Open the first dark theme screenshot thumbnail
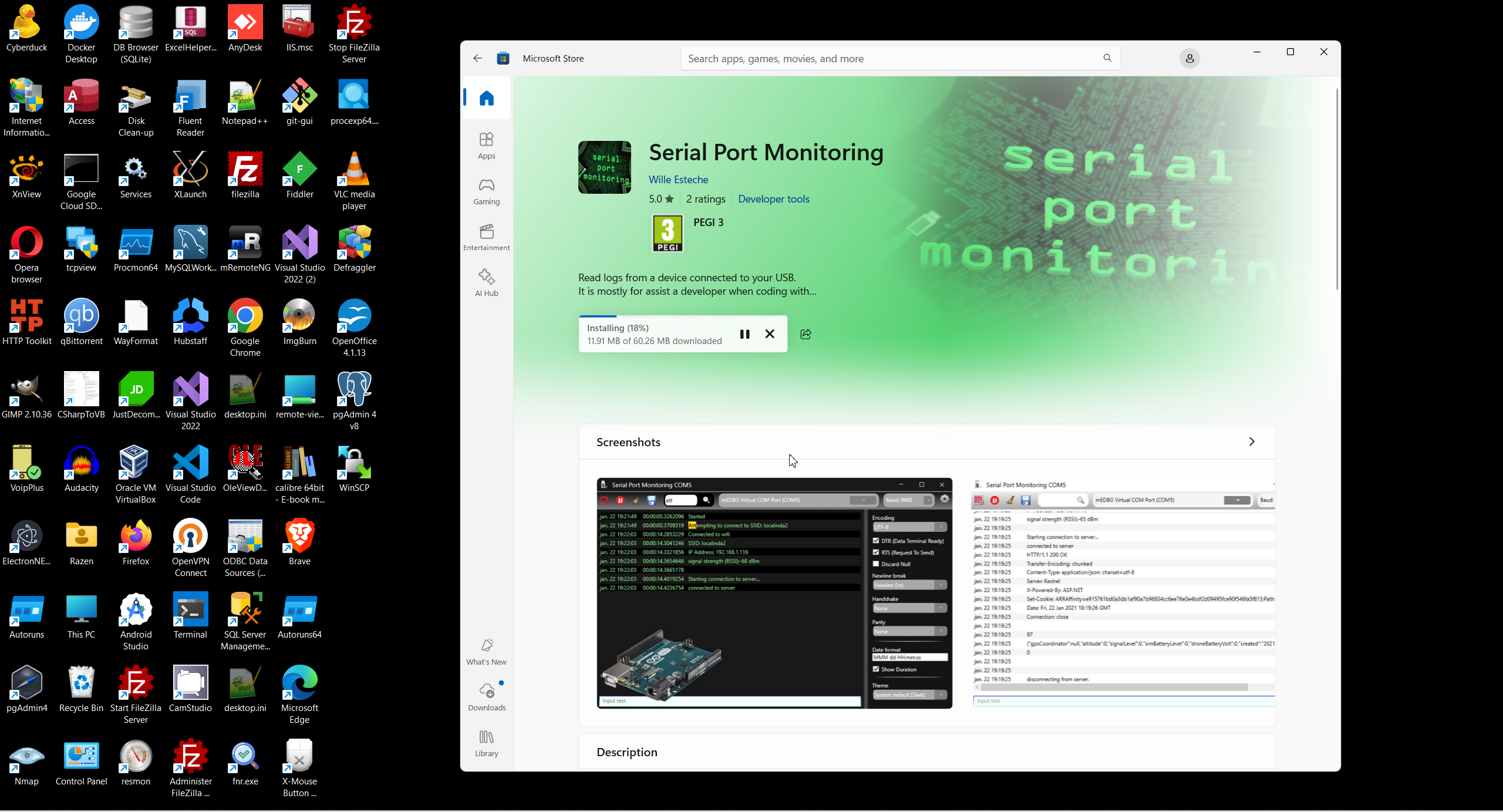The width and height of the screenshot is (1503, 812). click(774, 593)
